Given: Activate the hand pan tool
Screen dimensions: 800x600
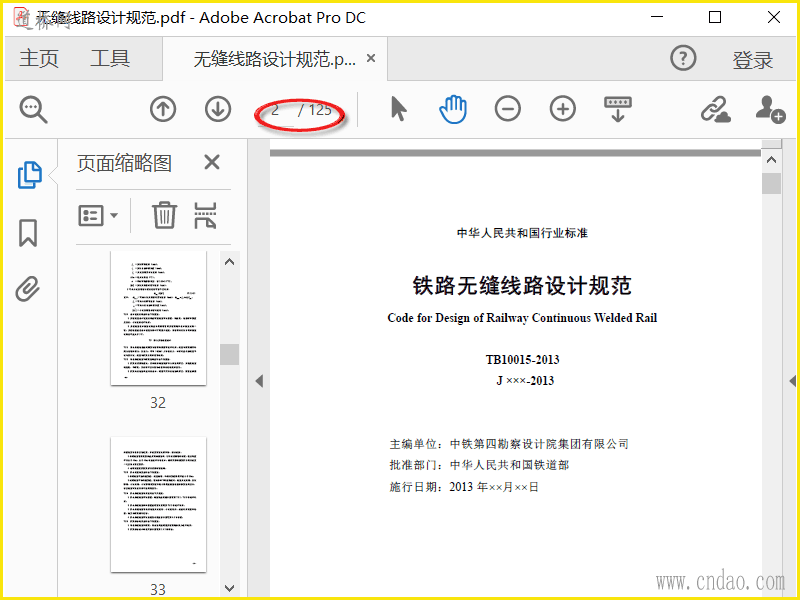Looking at the screenshot, I should pos(453,109).
